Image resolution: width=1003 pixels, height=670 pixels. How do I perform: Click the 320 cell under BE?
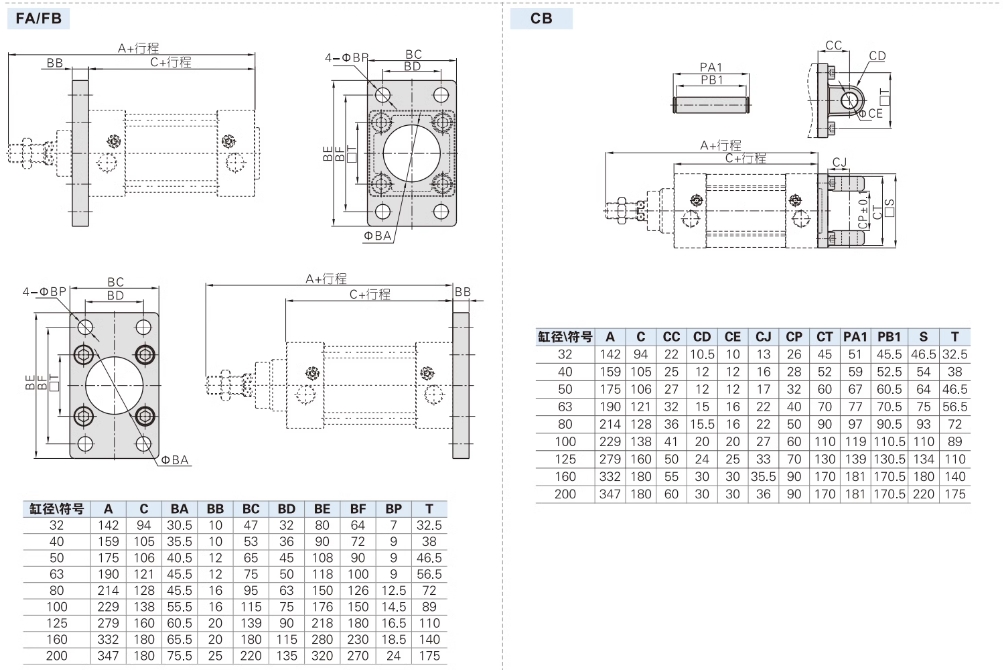tap(322, 656)
